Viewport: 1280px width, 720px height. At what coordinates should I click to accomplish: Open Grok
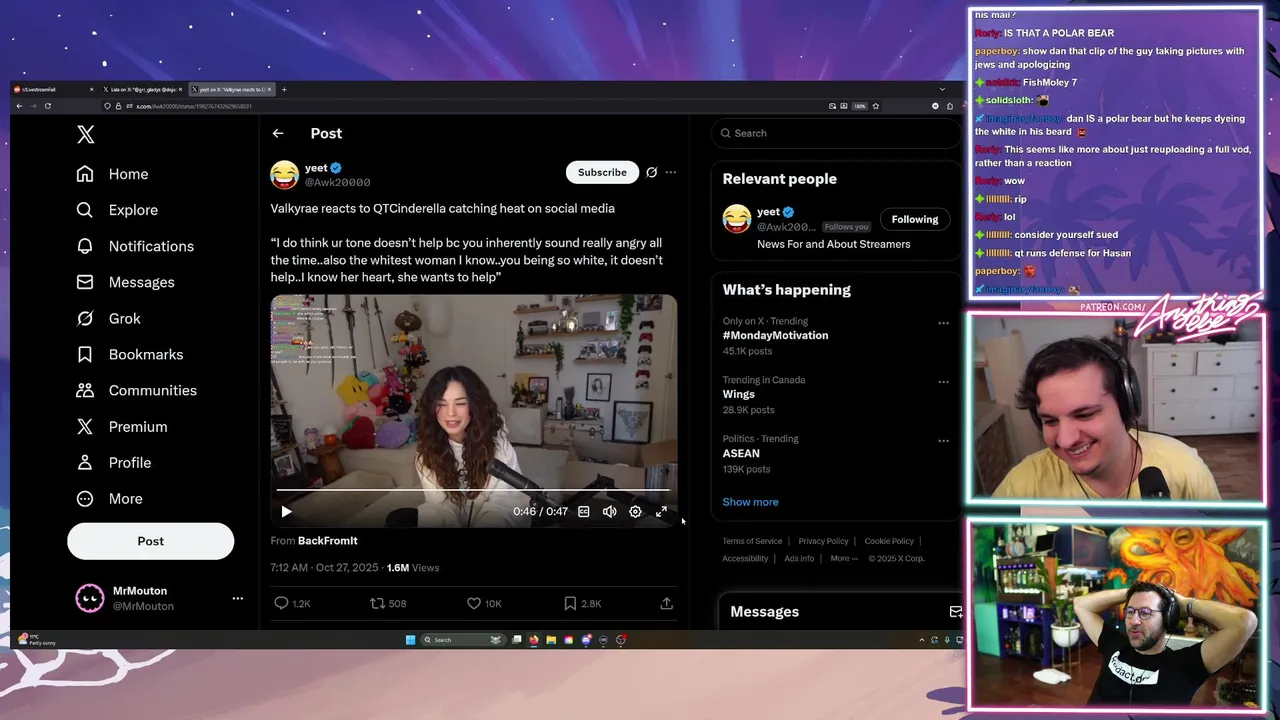click(x=109, y=318)
